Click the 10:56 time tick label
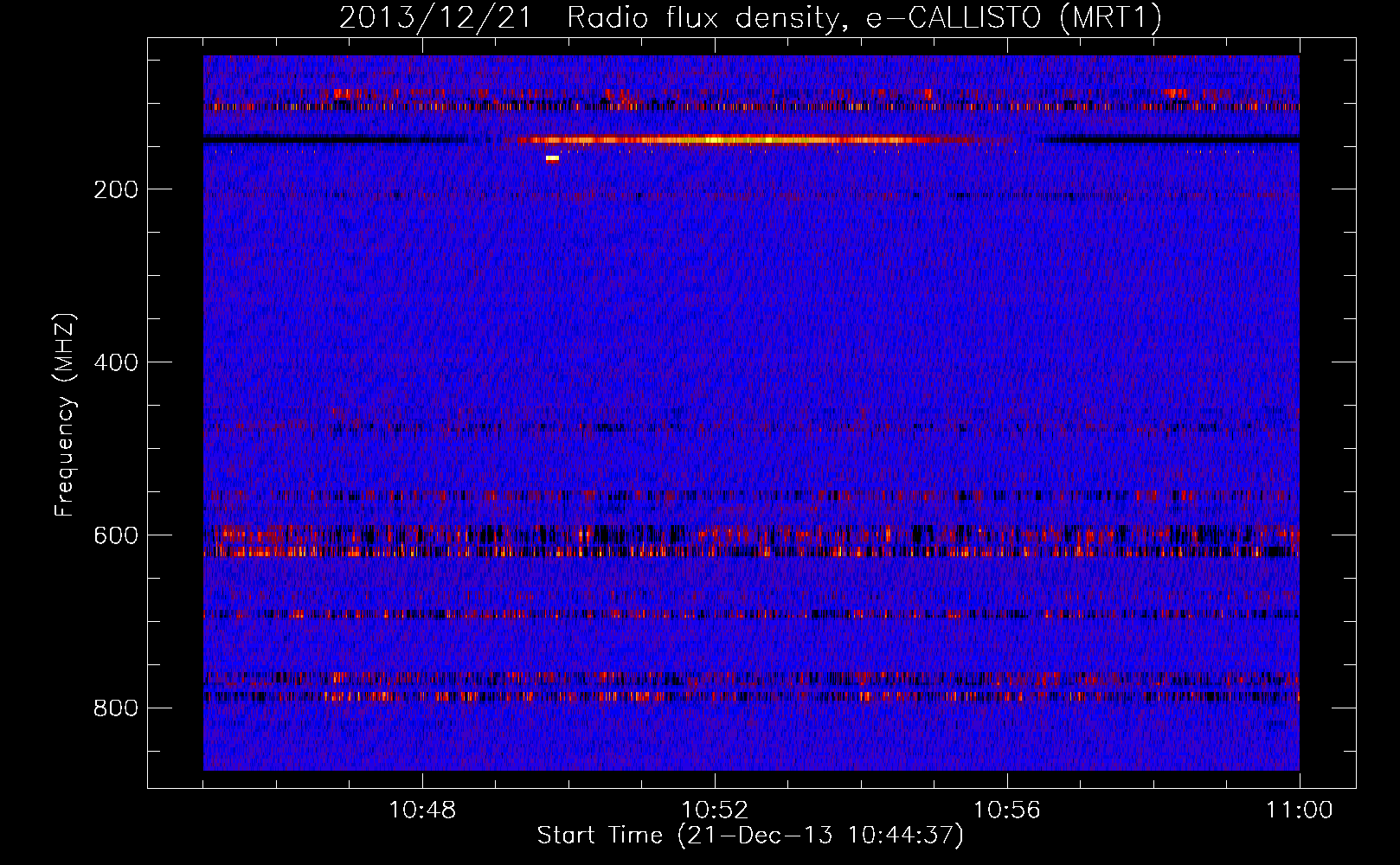 (x=1007, y=811)
